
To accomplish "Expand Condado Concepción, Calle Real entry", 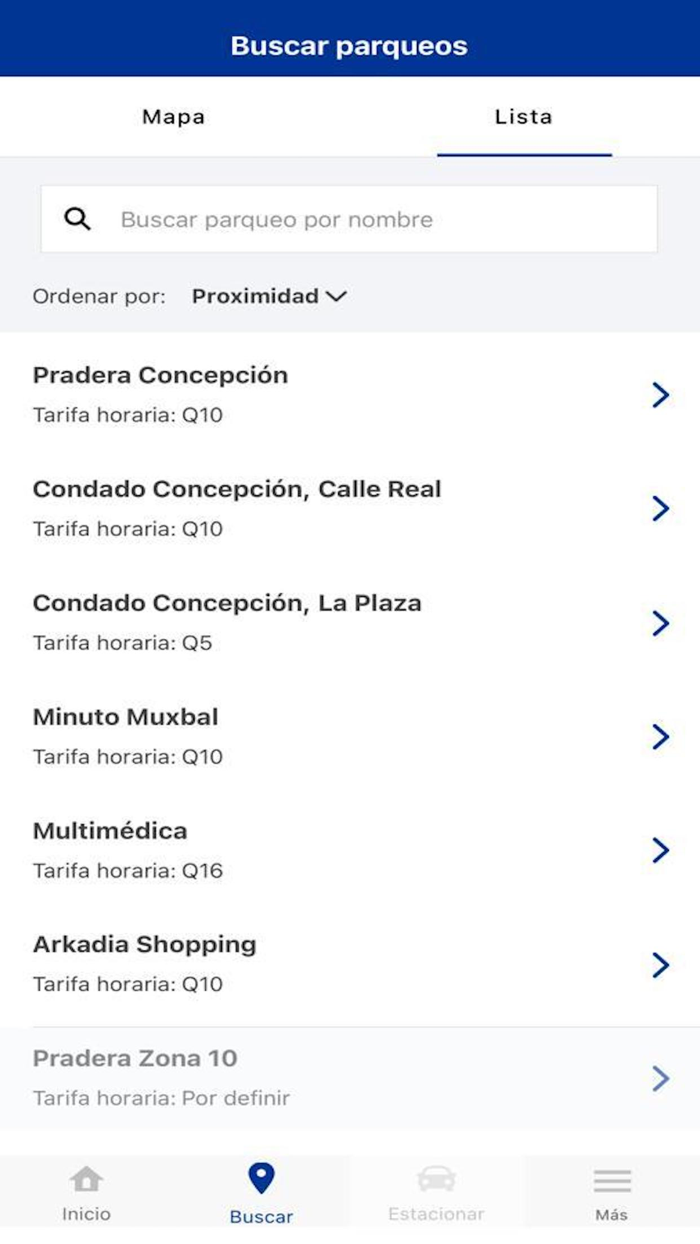I will click(x=238, y=489).
